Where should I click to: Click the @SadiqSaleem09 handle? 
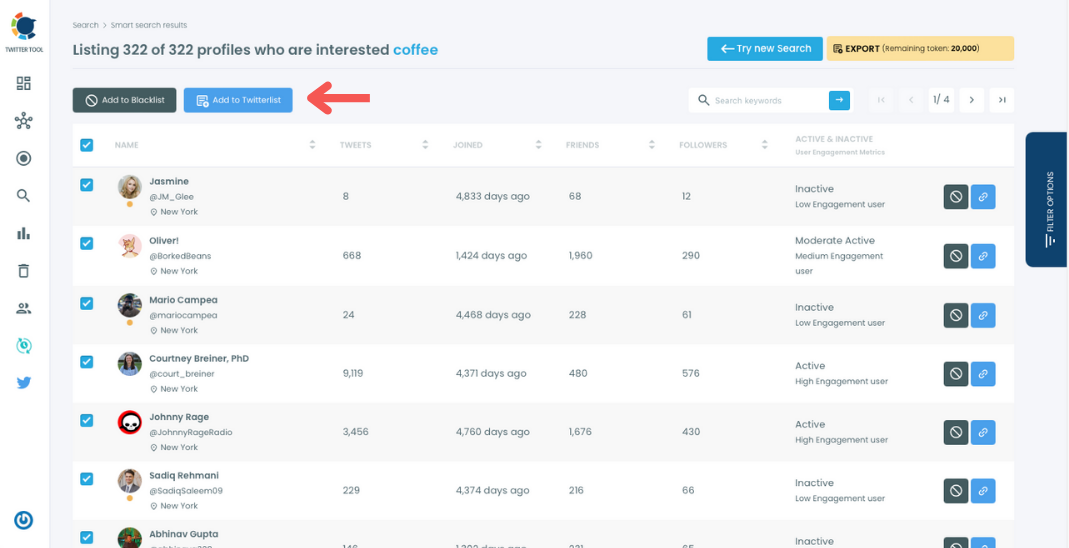(186, 491)
